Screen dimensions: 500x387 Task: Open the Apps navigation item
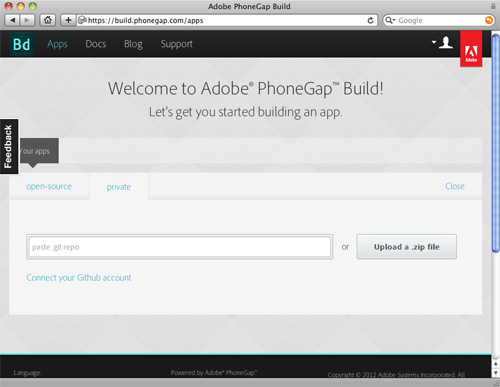[57, 44]
